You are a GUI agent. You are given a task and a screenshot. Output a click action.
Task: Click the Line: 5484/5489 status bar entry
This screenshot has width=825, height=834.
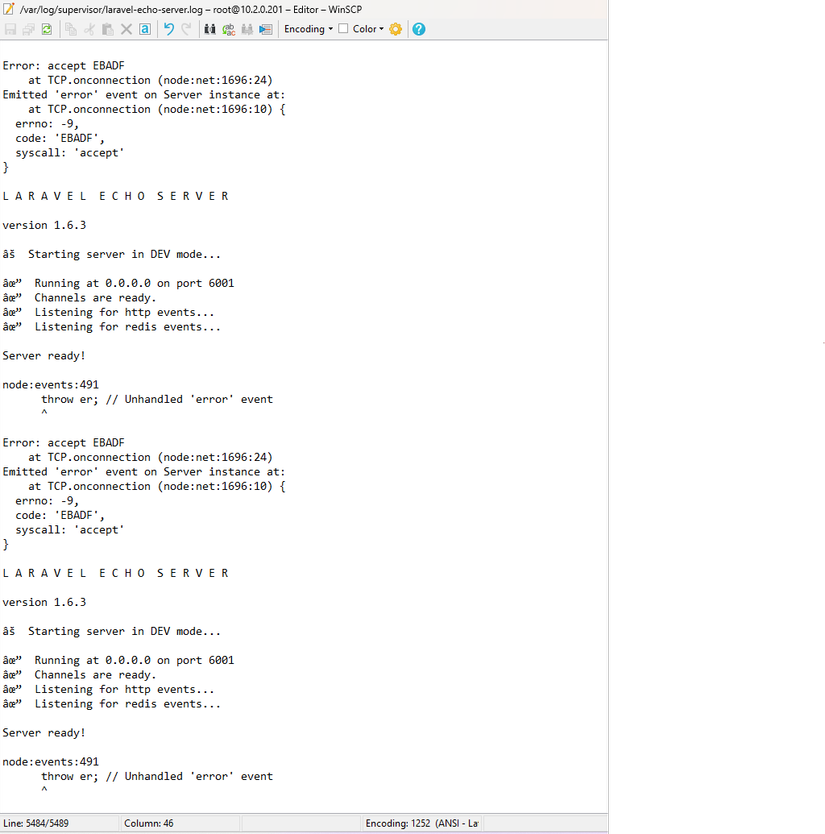(36, 823)
